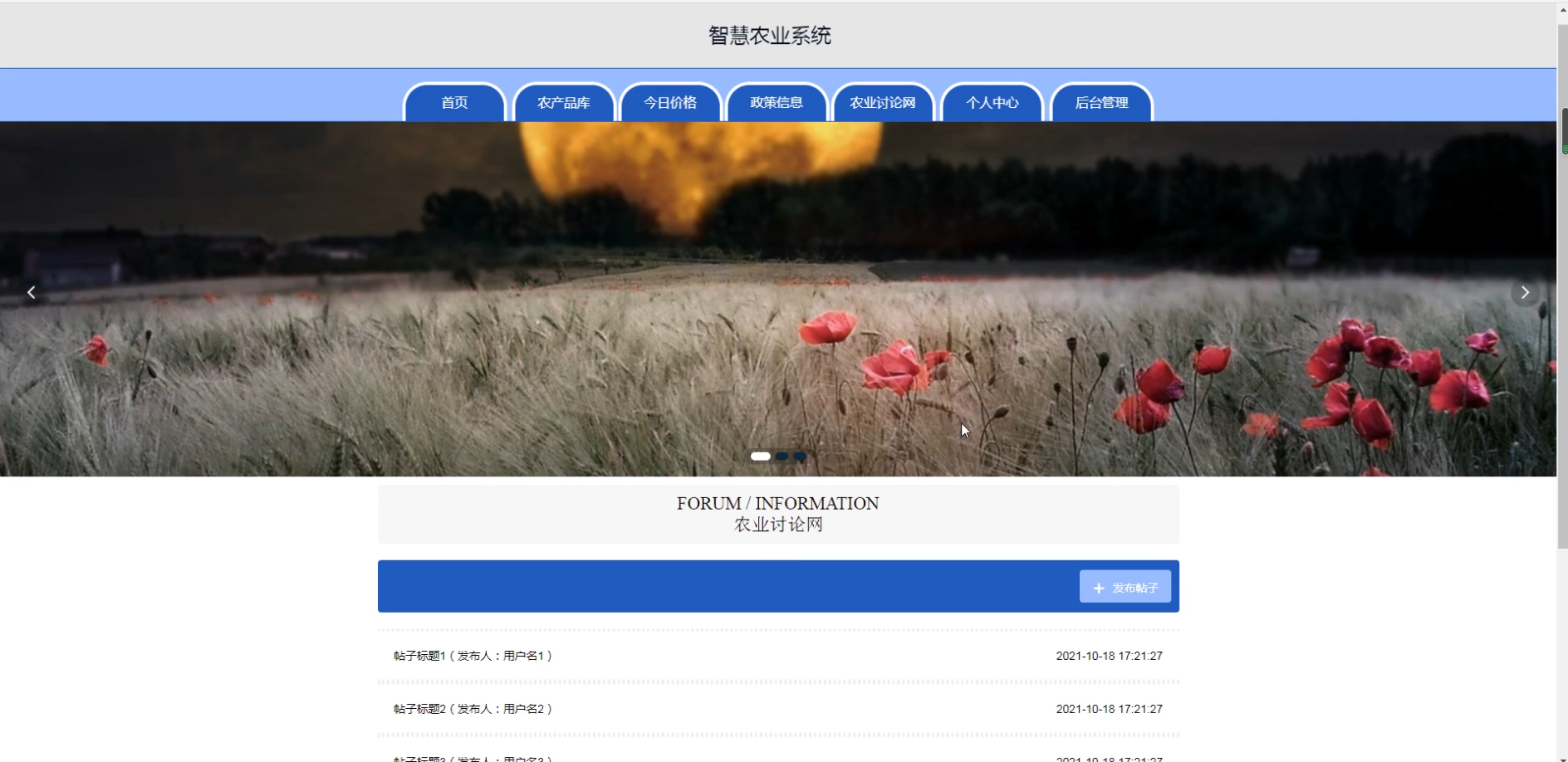Screen dimensions: 1568x762
Task: Show previous carousel slide with left arrow
Action: coord(32,292)
